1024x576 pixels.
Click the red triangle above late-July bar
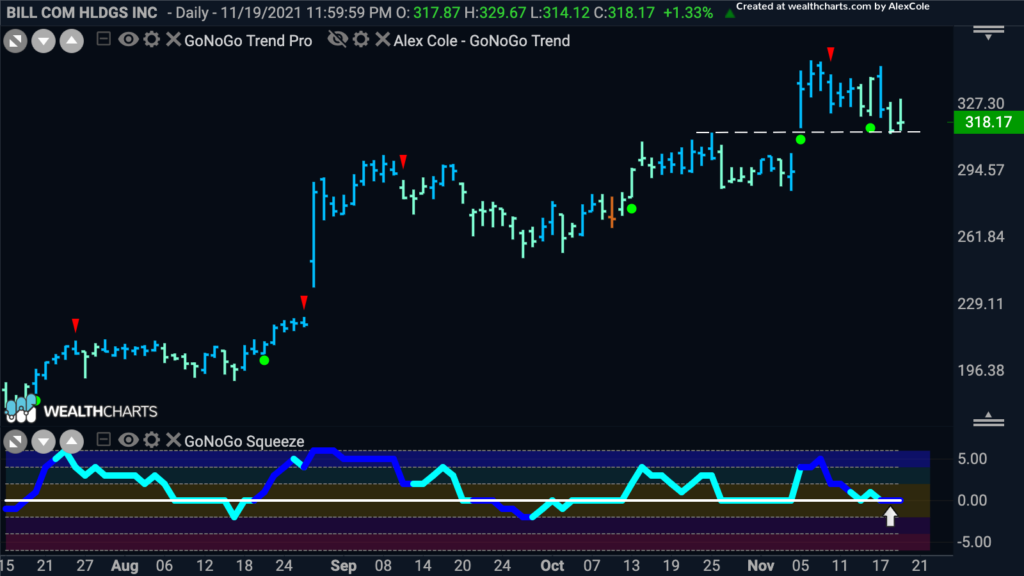click(76, 325)
